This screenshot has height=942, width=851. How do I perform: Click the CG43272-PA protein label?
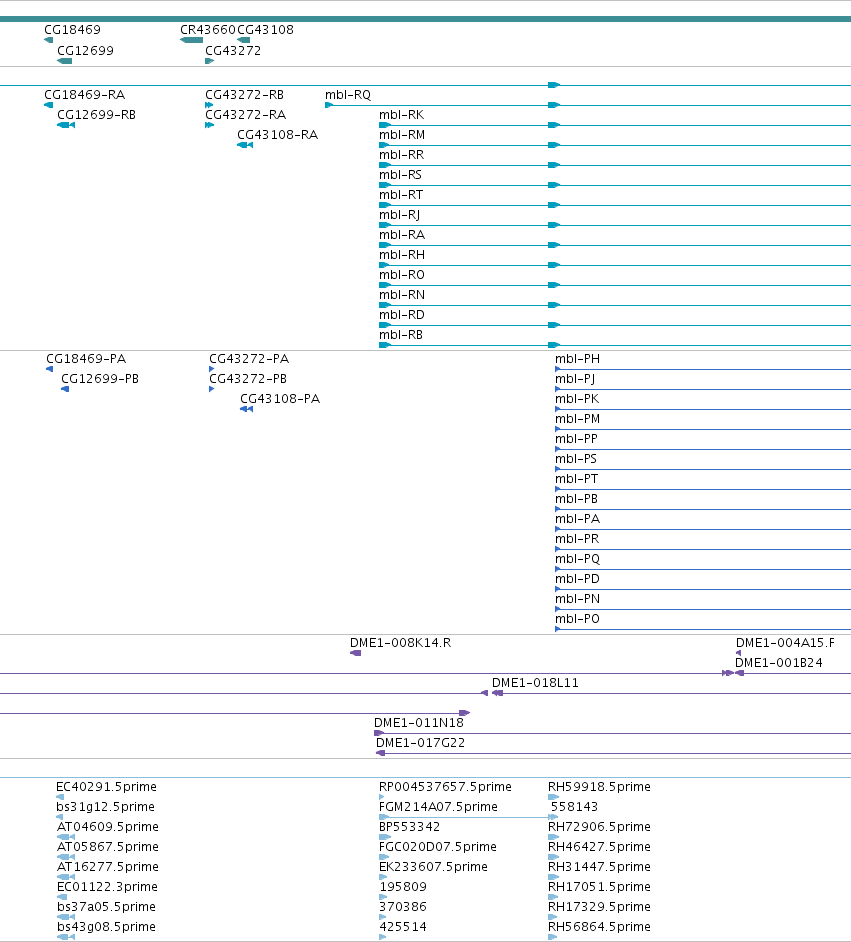[249, 359]
